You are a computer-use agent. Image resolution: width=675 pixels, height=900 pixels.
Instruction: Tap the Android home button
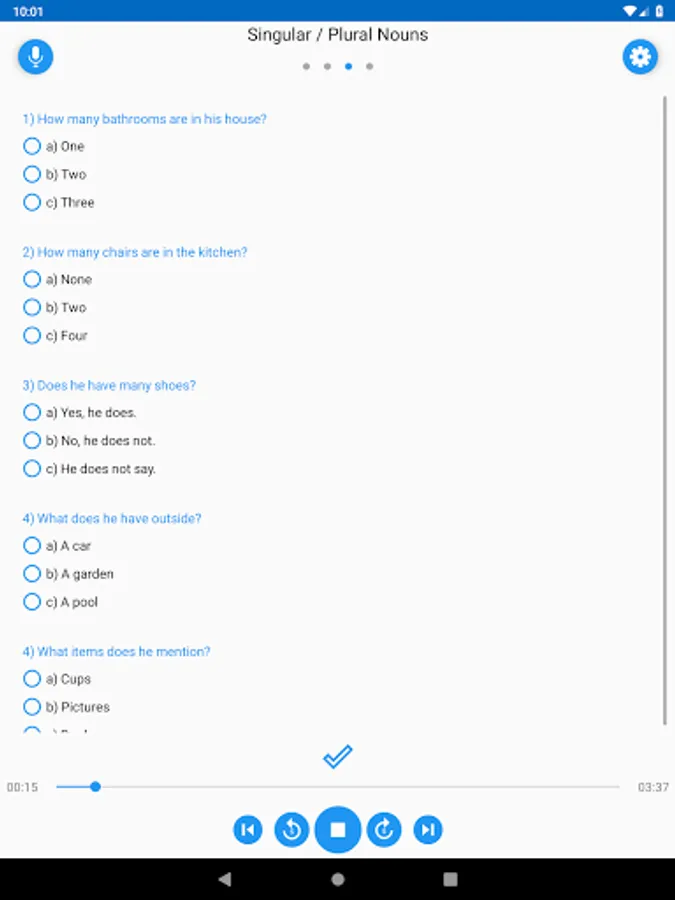tap(338, 879)
